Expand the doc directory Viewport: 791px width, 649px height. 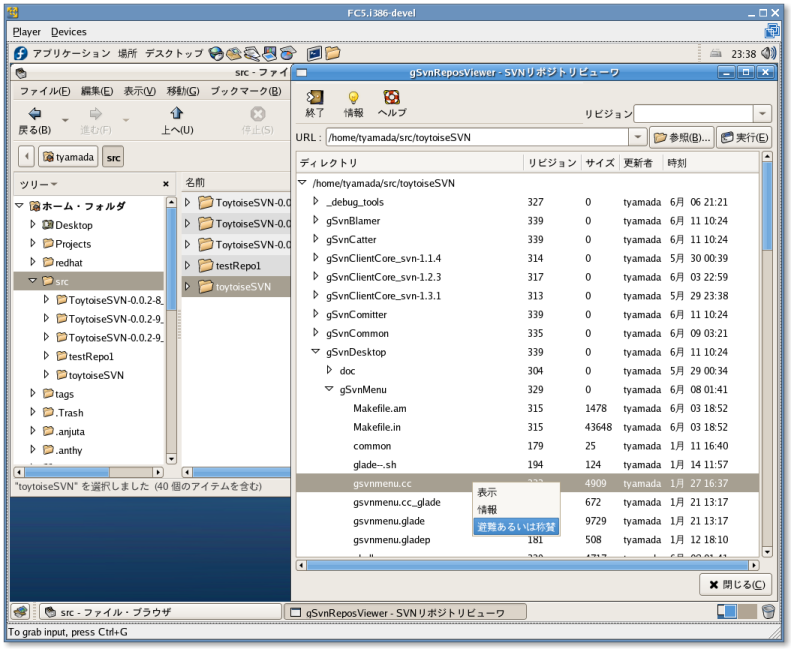tap(329, 370)
